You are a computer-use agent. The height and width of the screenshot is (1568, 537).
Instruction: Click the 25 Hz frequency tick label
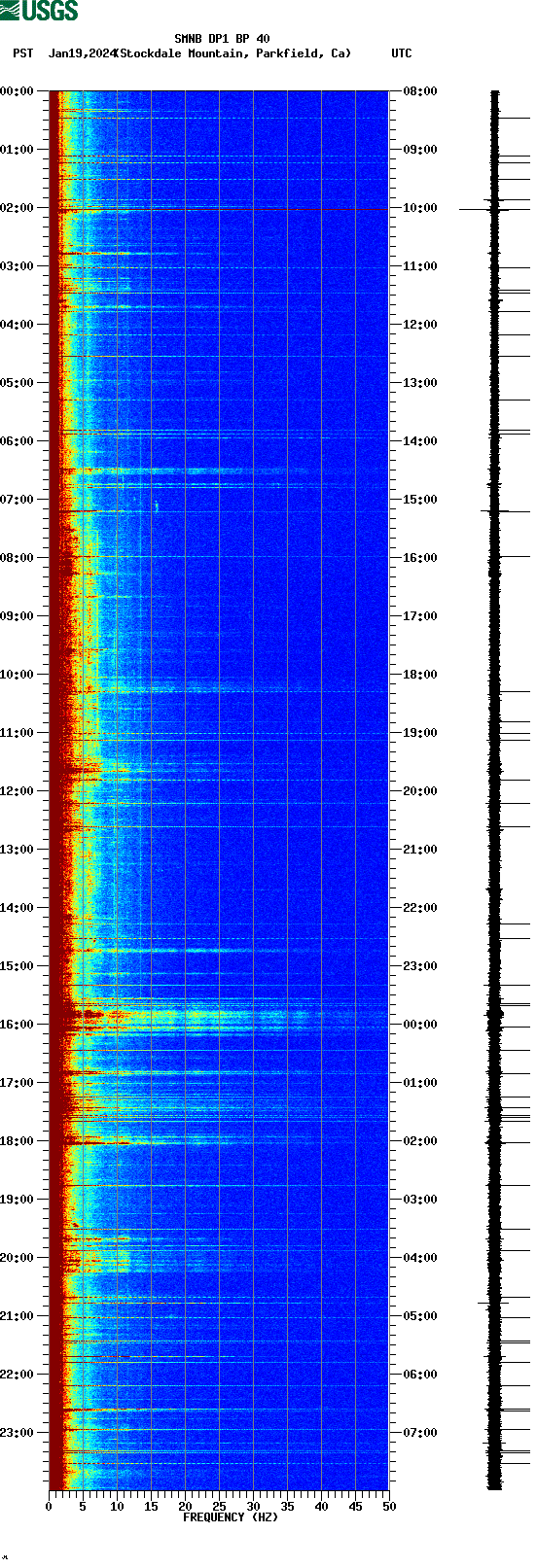[x=219, y=1507]
